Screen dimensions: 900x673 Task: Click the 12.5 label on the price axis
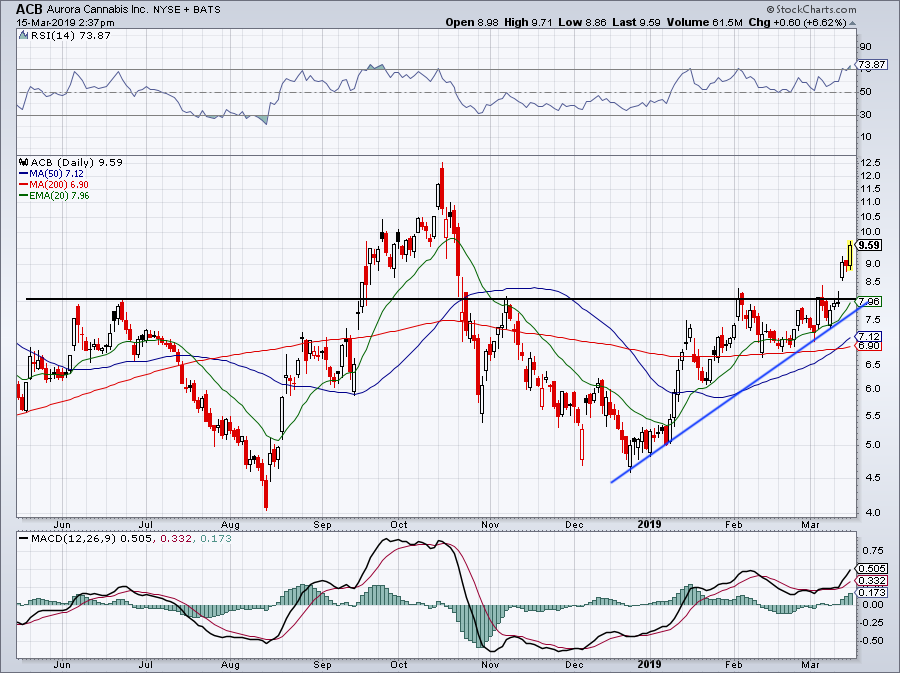[870, 162]
